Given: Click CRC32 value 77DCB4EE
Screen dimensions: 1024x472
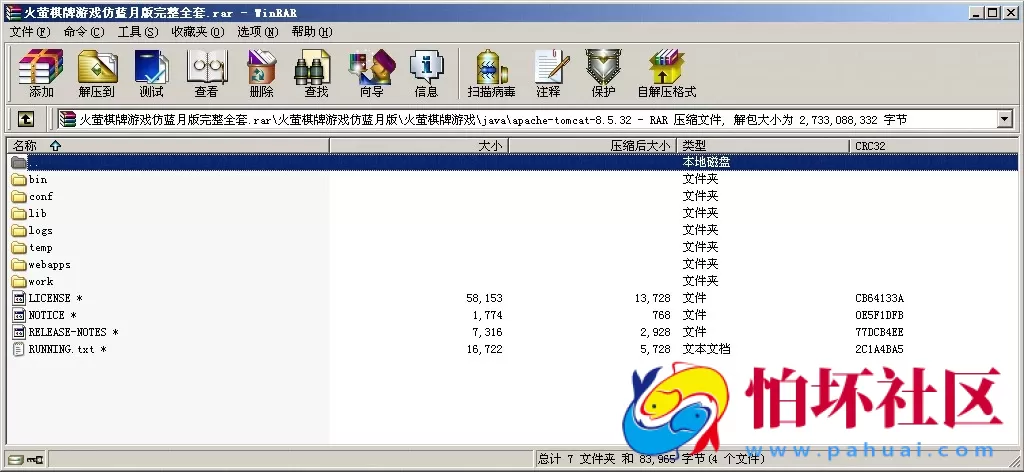Looking at the screenshot, I should coord(880,332).
